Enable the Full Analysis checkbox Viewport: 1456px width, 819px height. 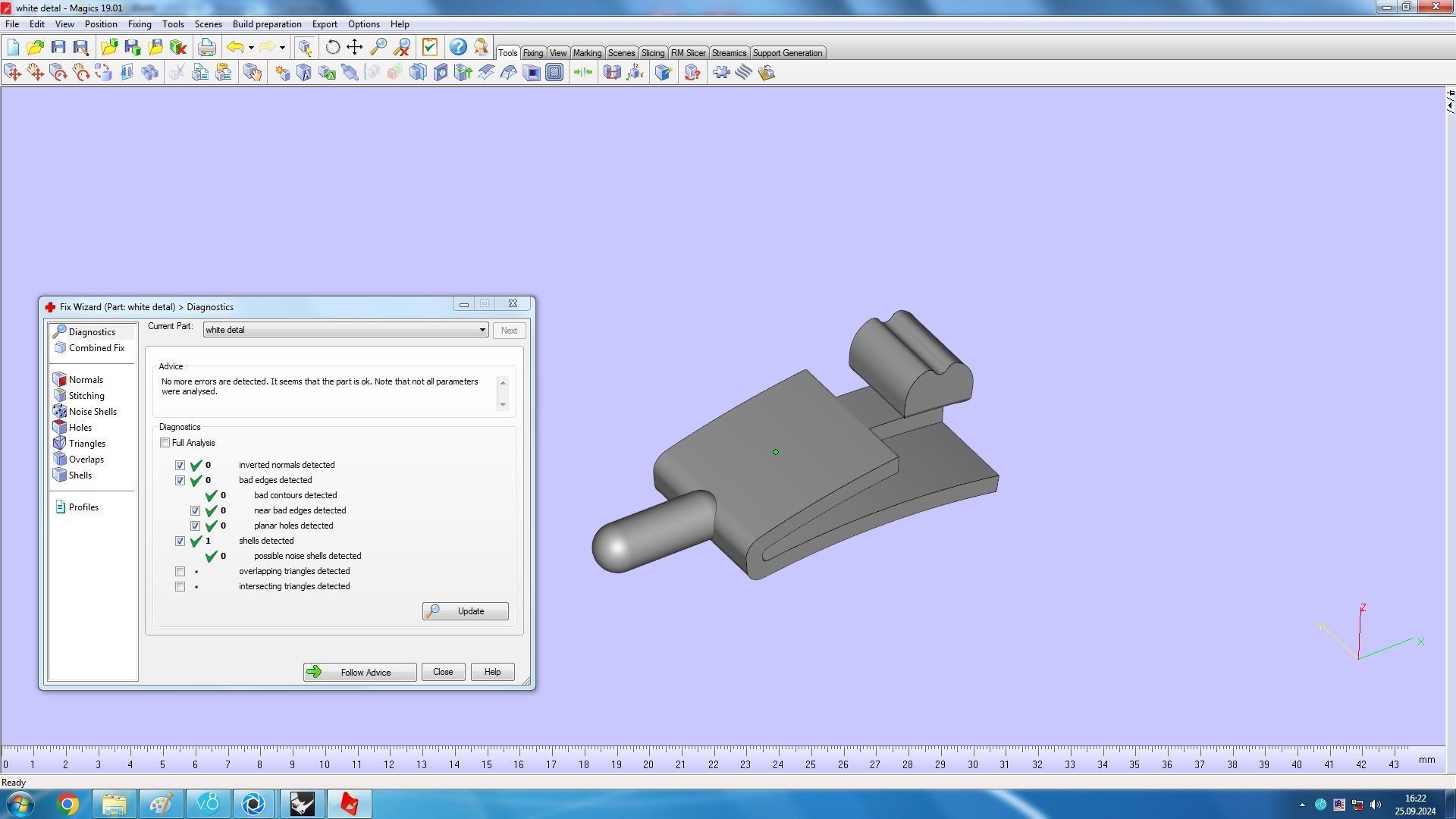(x=165, y=443)
